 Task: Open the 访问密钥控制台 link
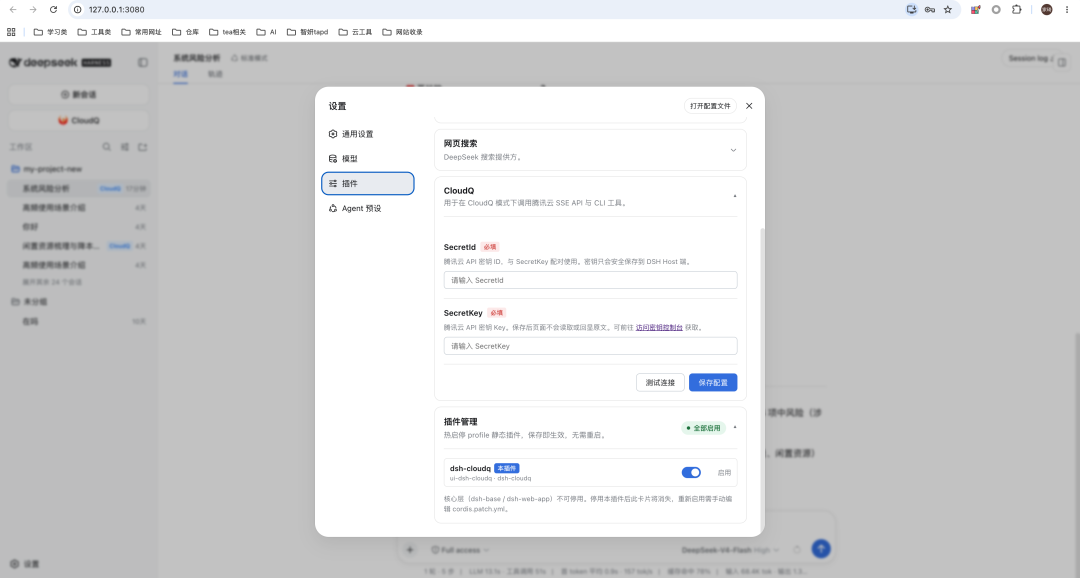(658, 327)
